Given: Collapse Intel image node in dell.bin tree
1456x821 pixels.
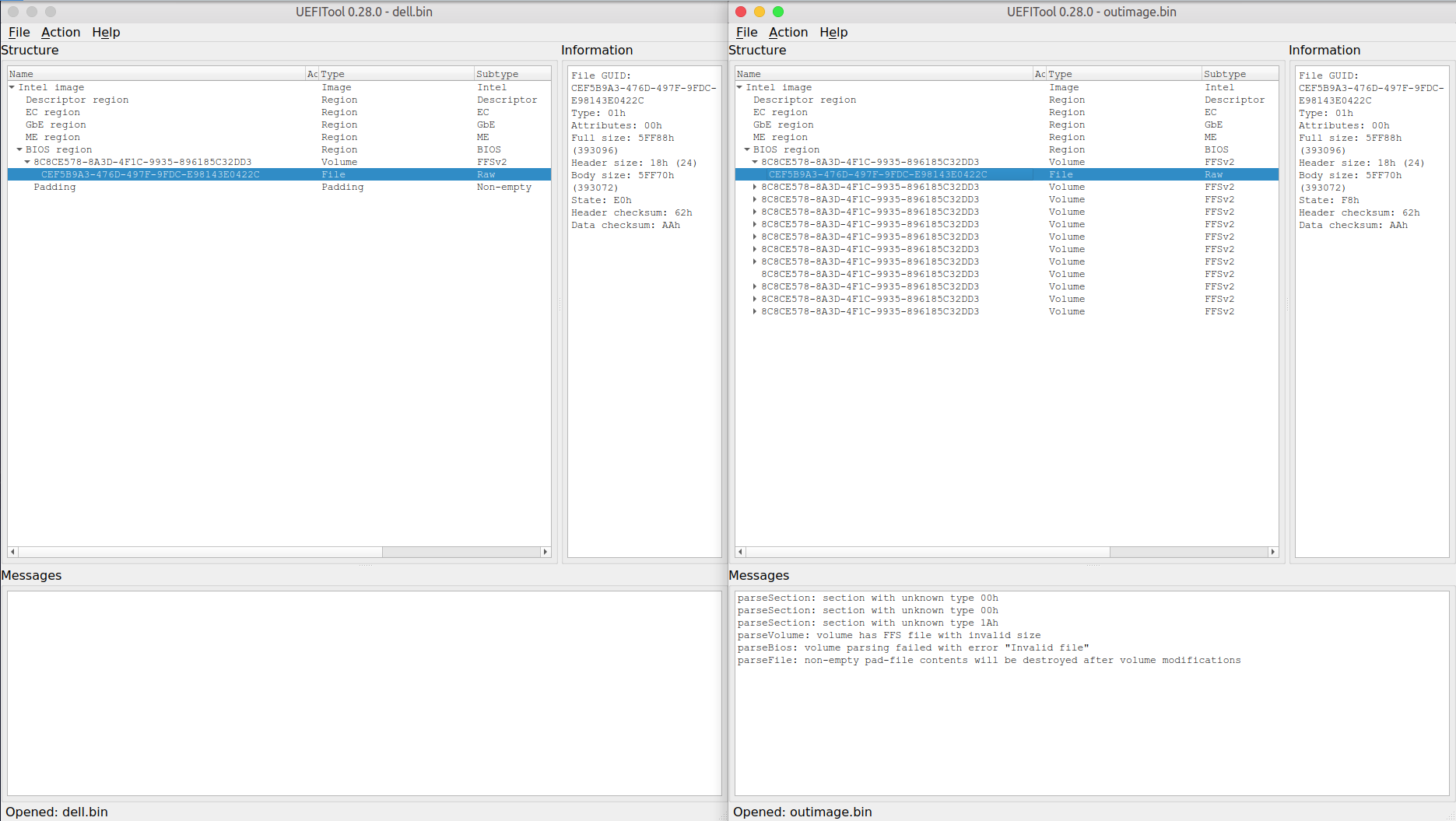Looking at the screenshot, I should (x=12, y=87).
